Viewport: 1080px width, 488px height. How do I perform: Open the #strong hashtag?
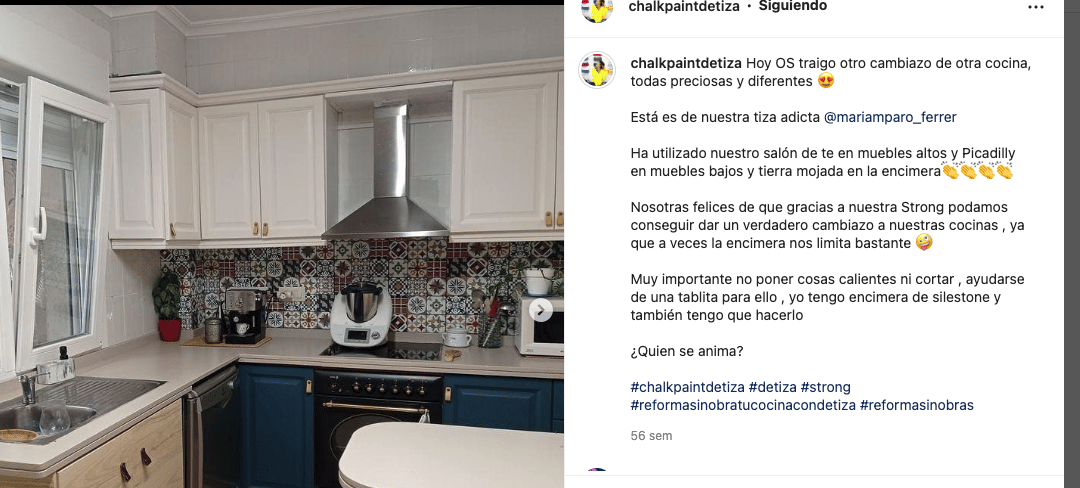click(825, 387)
